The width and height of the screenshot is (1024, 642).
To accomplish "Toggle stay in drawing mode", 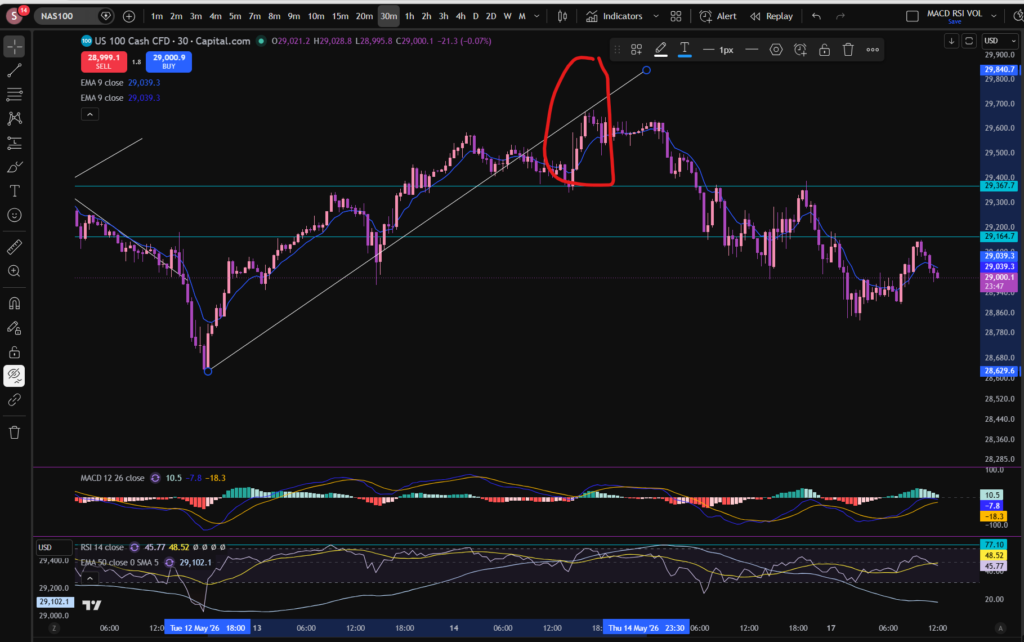I will 14,328.
